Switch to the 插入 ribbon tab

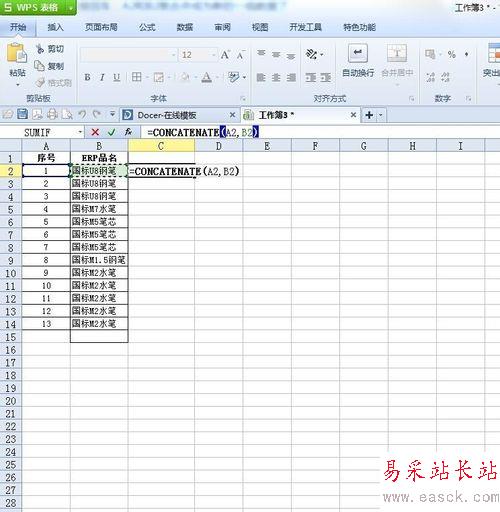pos(55,27)
